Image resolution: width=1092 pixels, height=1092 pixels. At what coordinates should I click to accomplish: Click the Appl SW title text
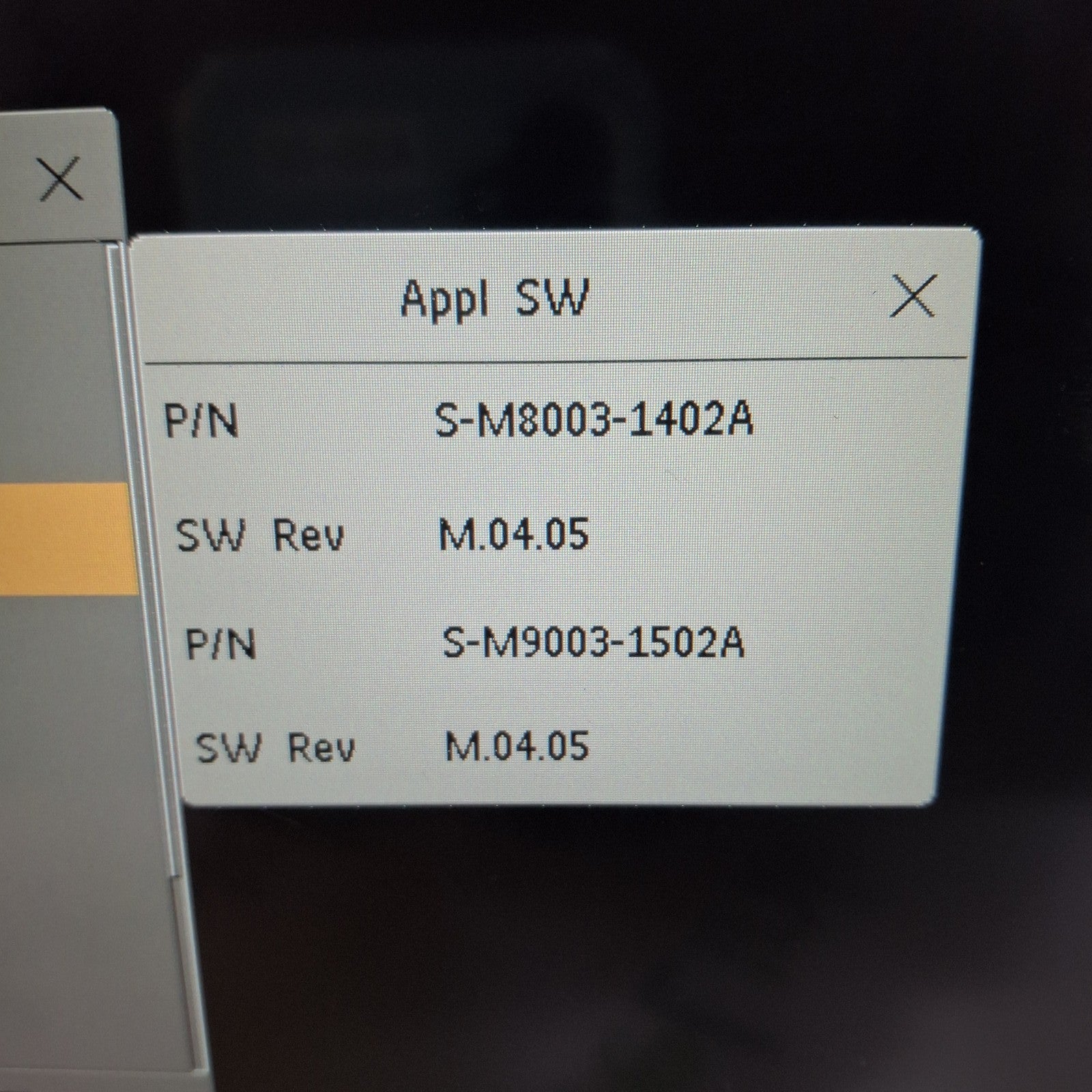494,298
